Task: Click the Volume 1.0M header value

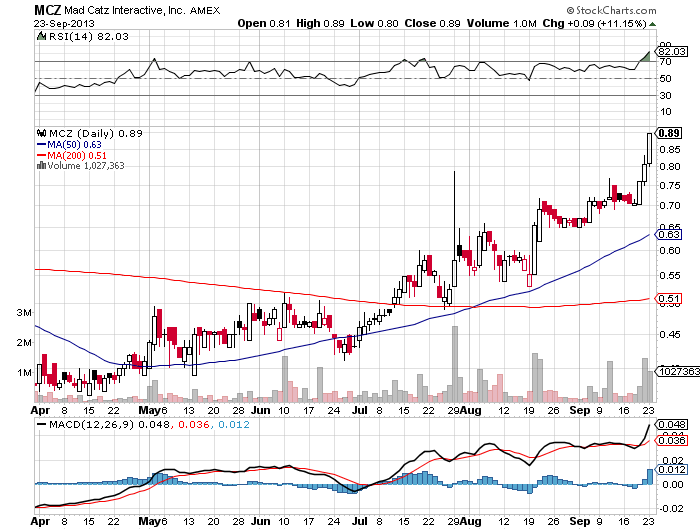Action: pyautogui.click(x=501, y=23)
